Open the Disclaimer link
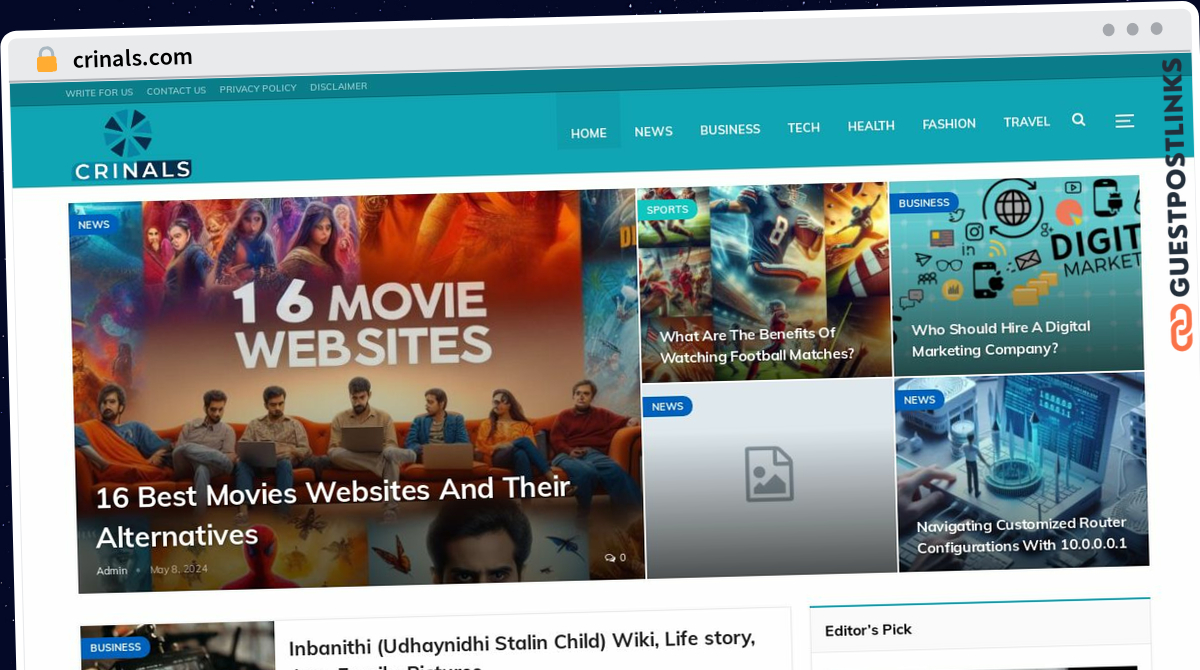 (x=338, y=87)
